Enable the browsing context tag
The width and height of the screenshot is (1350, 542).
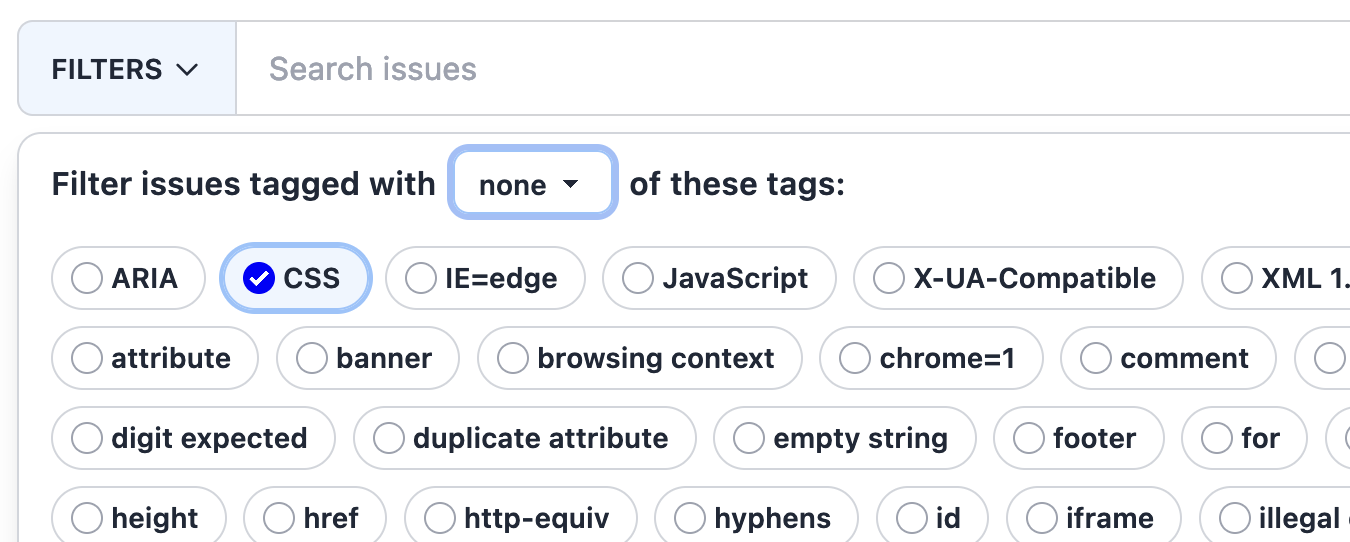640,358
